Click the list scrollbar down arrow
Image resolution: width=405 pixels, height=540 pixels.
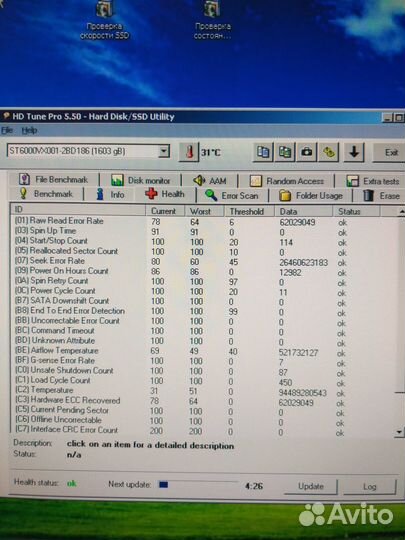tap(399, 432)
